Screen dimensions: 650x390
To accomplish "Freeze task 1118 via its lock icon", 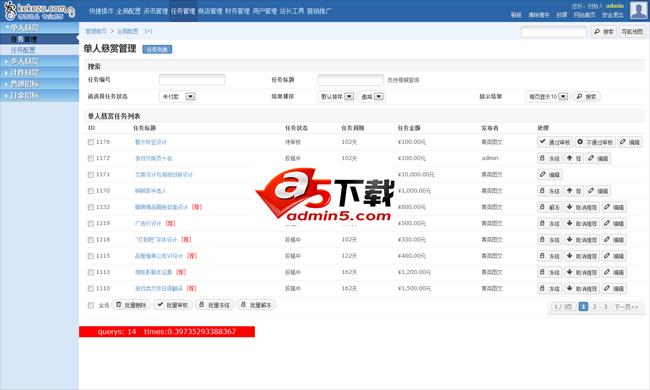I will [542, 240].
